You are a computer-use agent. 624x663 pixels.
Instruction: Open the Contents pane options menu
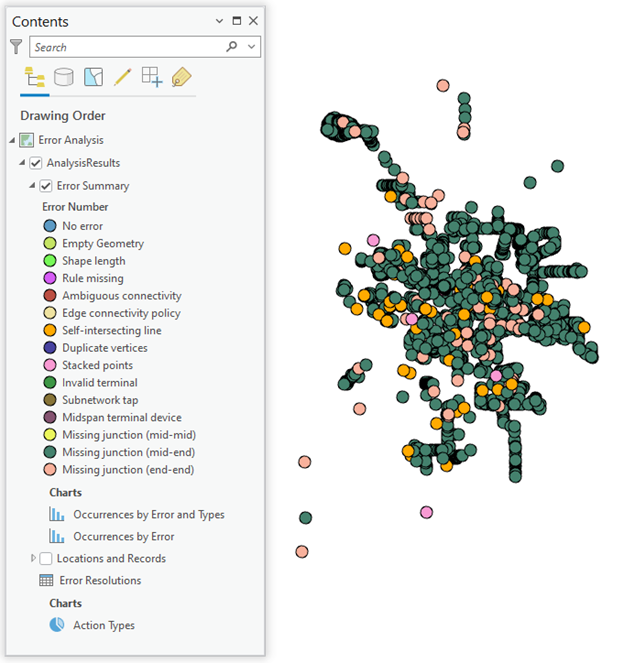point(219,21)
